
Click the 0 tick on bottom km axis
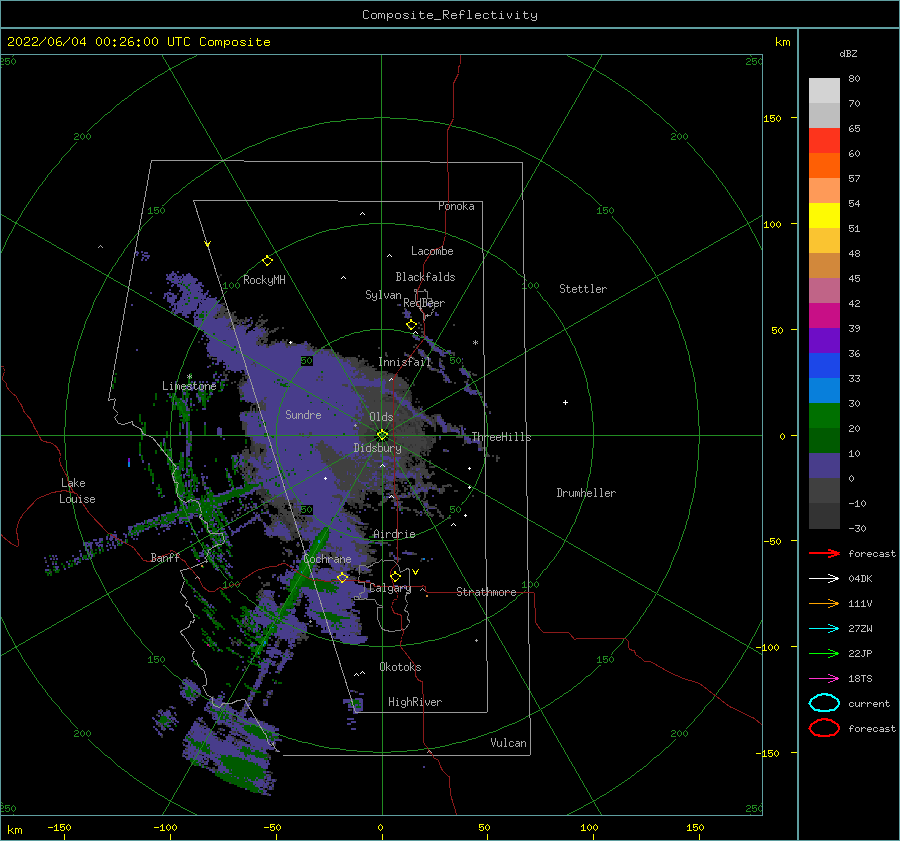(x=381, y=827)
